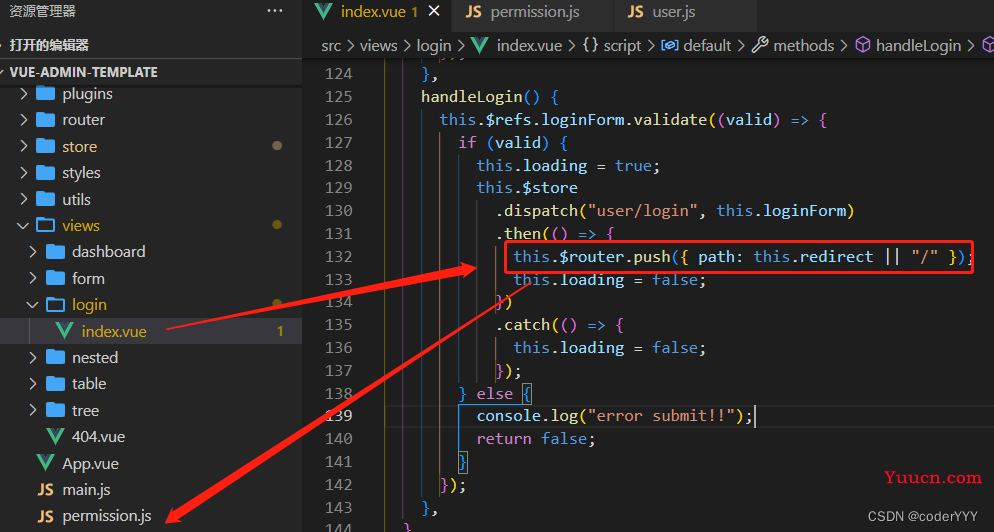
Task: Place cursor on console.log error submit line
Action: (614, 416)
